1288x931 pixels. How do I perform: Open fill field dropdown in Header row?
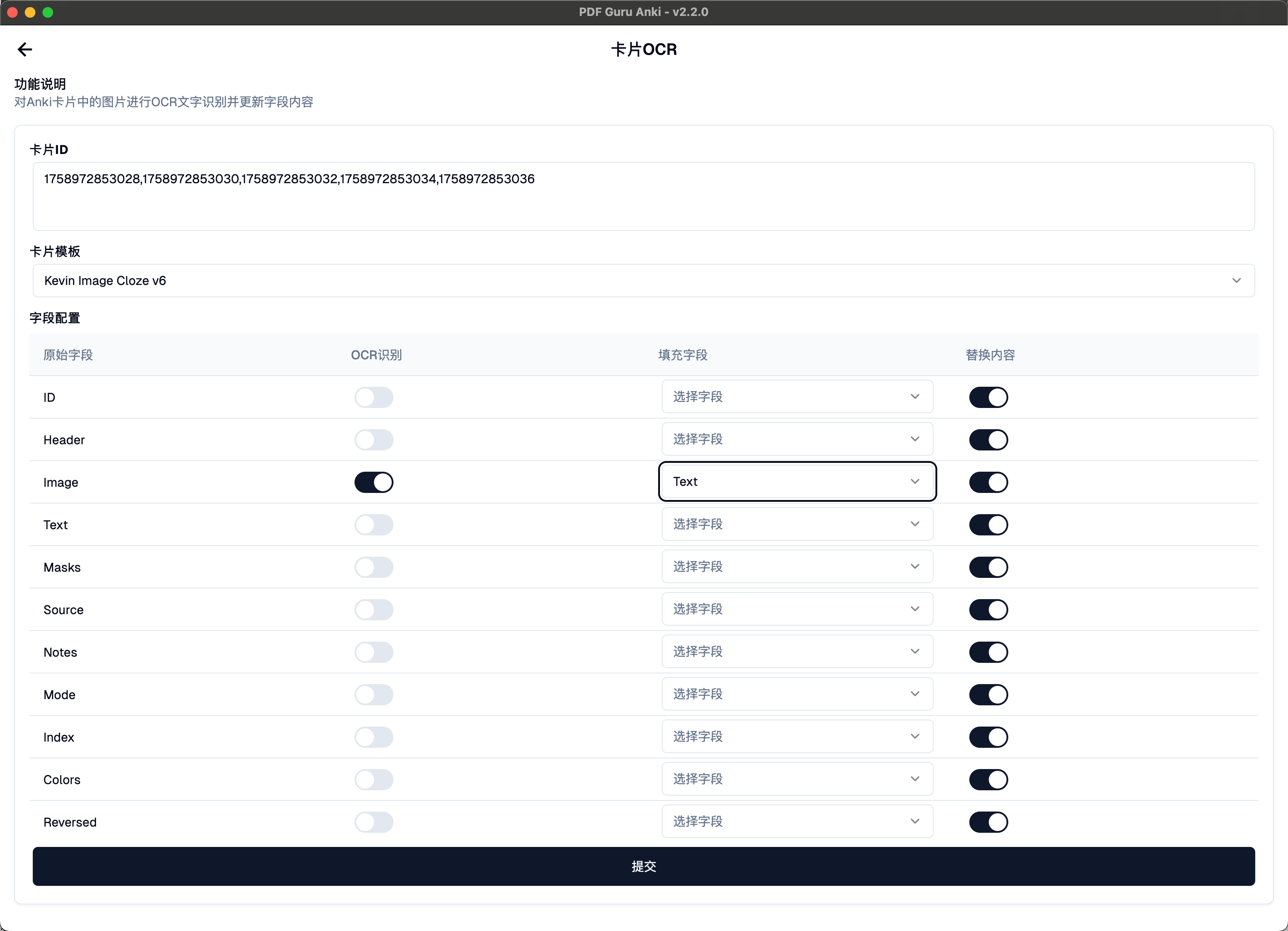(797, 439)
